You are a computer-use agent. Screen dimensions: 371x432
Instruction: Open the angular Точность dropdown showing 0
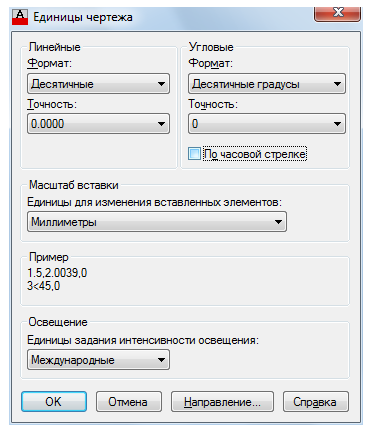click(x=267, y=124)
